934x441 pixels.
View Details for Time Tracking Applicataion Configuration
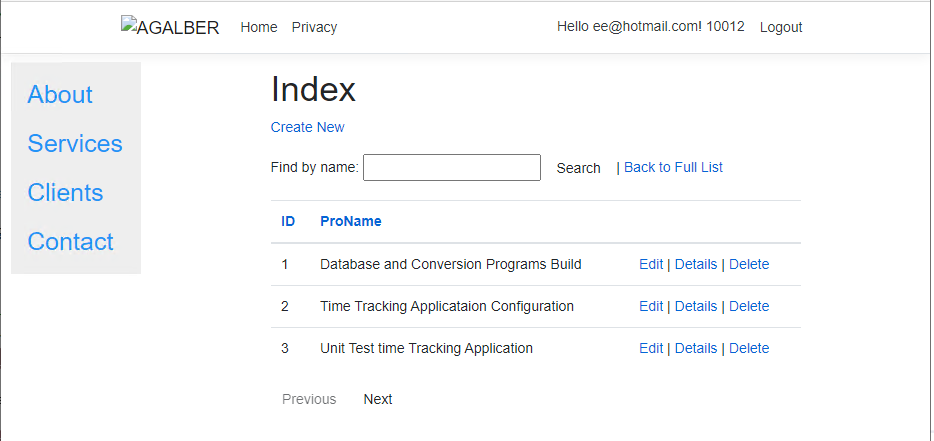coord(695,306)
